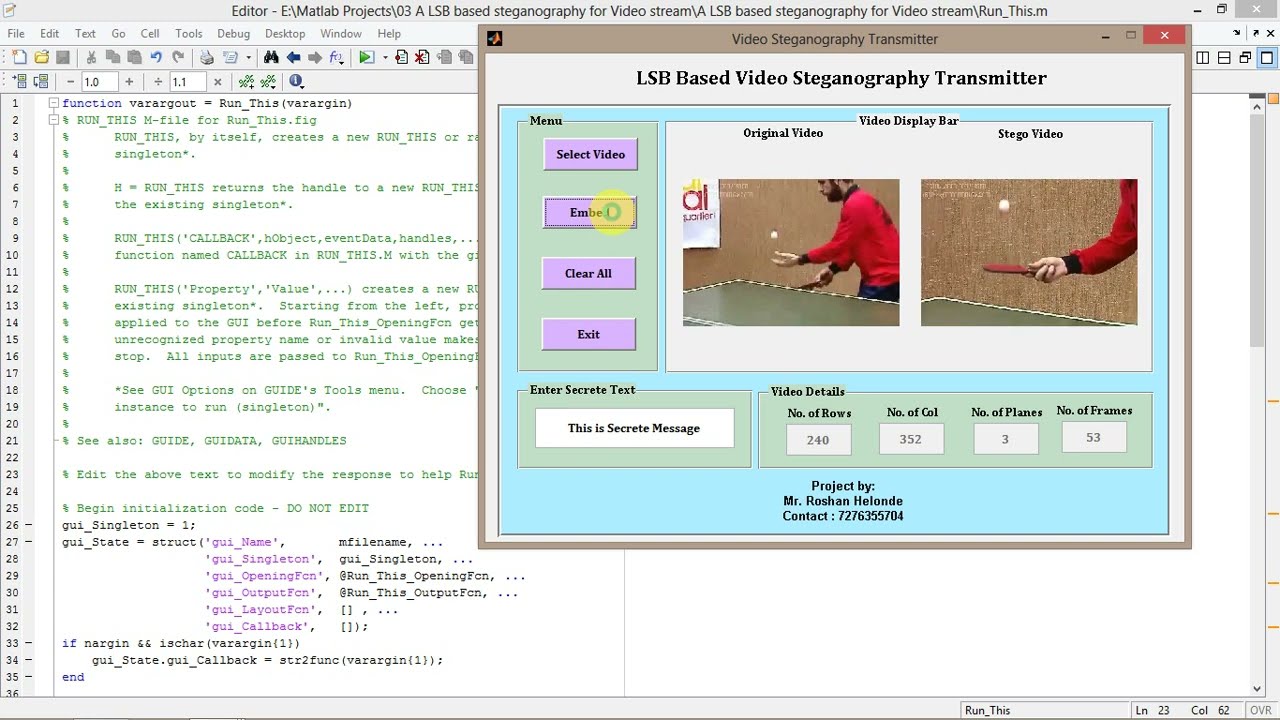
Task: Set or clear breakpoint icon
Action: 401,57
